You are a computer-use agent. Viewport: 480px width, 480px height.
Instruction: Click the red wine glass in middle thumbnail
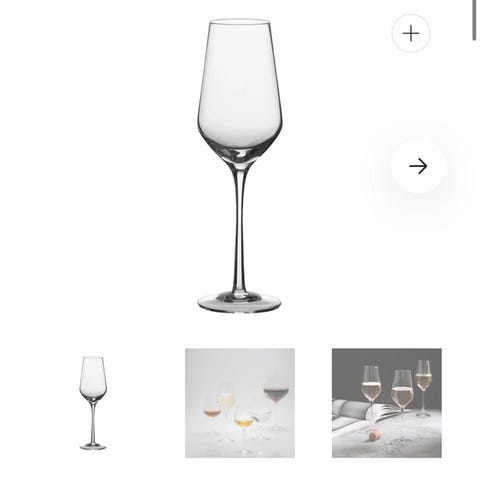(x=276, y=400)
